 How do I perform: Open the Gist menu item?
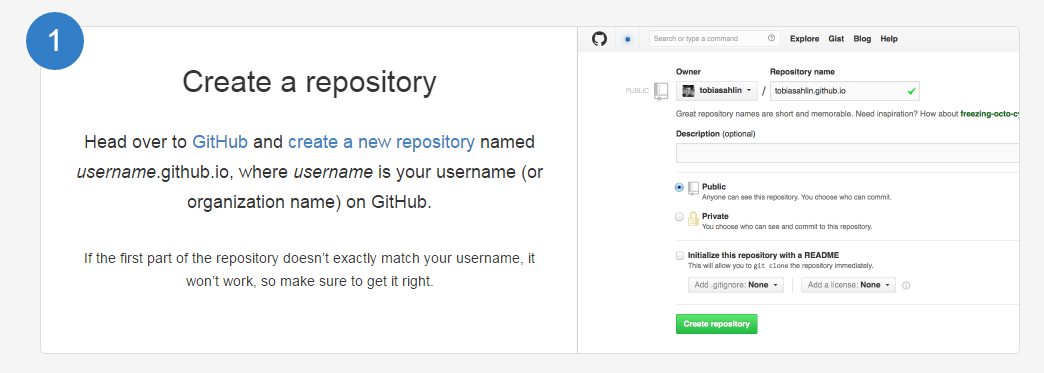(x=836, y=39)
